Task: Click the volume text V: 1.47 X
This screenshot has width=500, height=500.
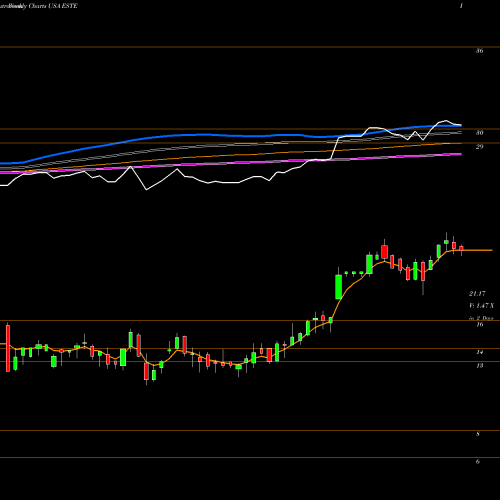Action: 481,306
